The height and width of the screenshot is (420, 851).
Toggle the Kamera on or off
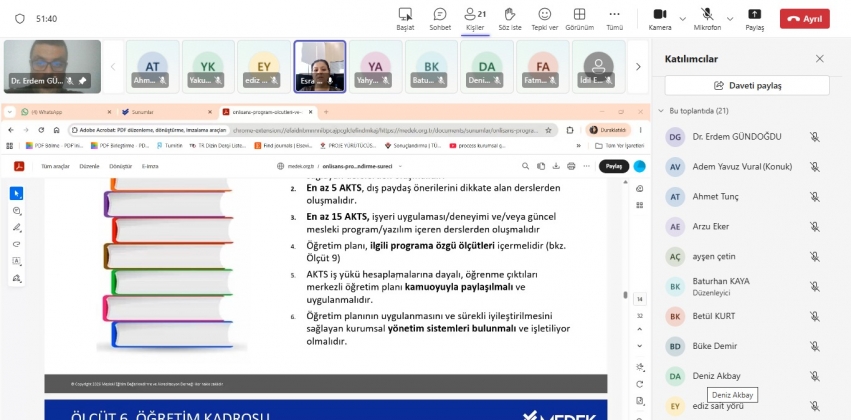(x=660, y=19)
